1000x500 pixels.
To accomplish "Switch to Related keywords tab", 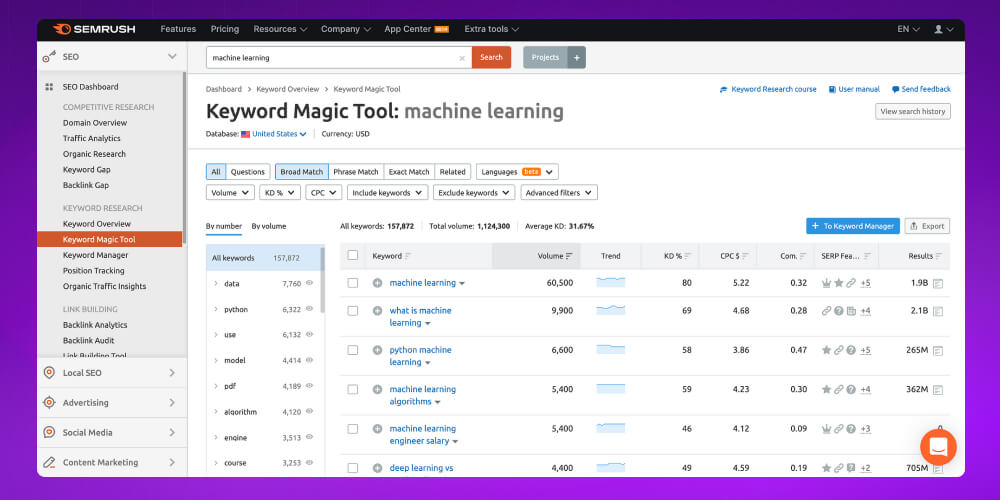I will click(x=452, y=172).
